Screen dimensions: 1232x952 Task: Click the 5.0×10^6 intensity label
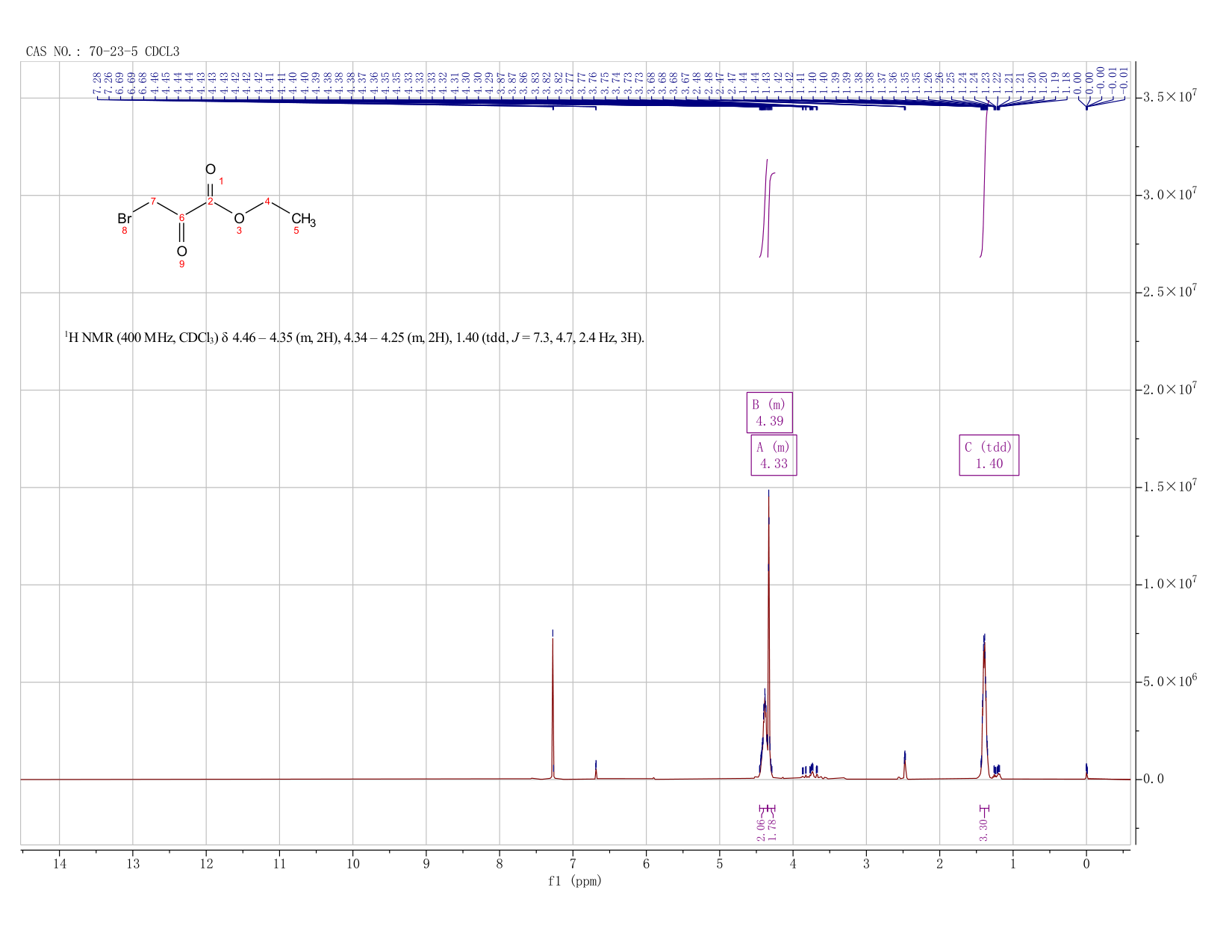pos(1170,682)
